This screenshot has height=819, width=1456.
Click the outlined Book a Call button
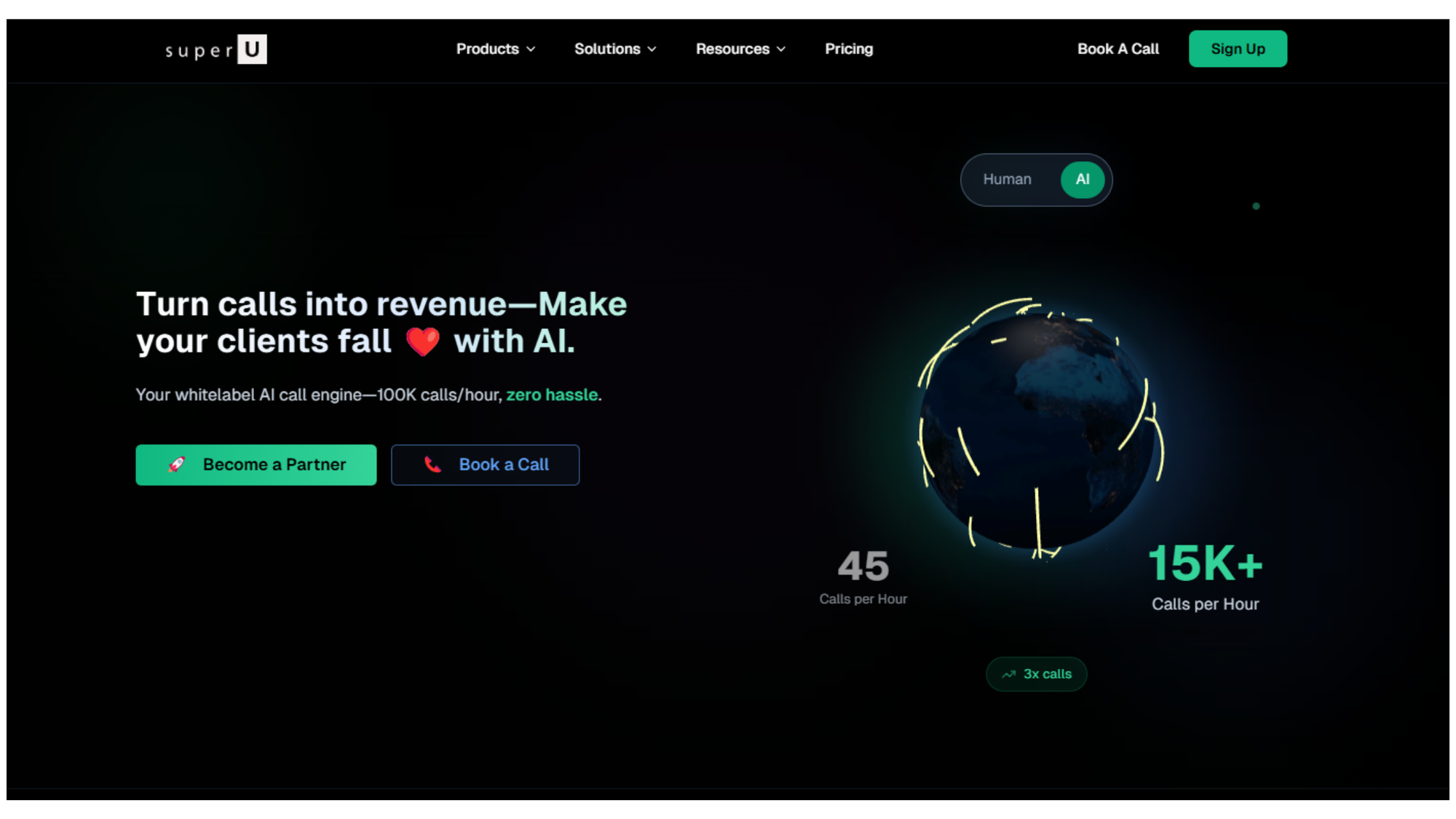coord(485,464)
